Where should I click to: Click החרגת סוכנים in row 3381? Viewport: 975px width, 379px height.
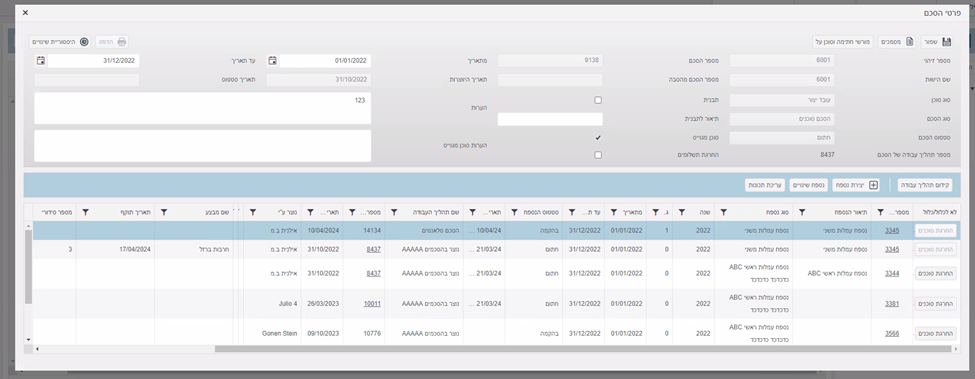coord(935,304)
